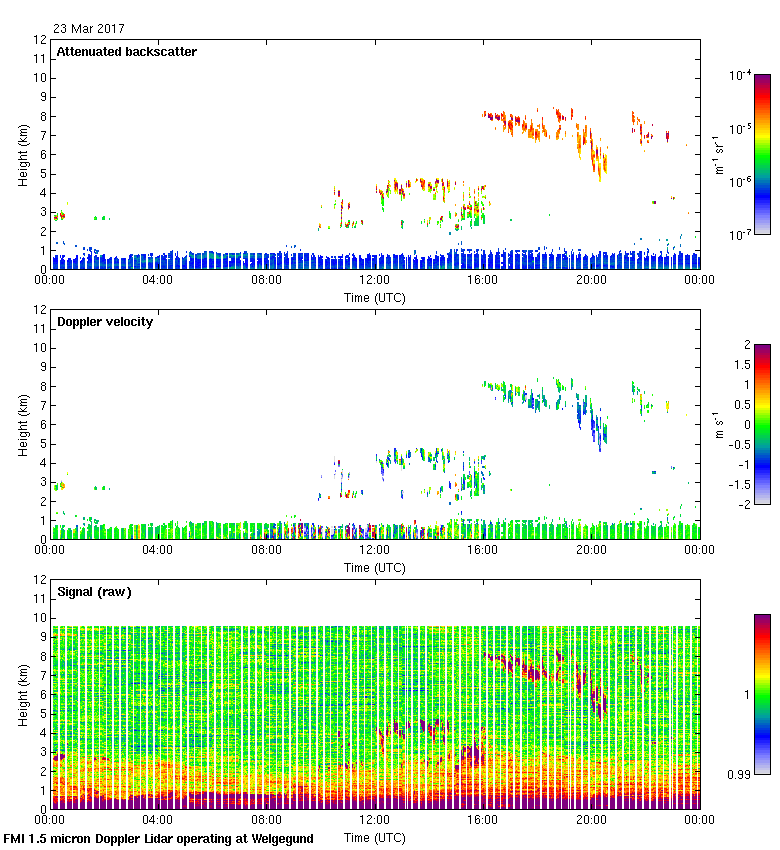Click the "Attenuated backscatter" panel title
The image size is (780, 850).
[x=126, y=52]
